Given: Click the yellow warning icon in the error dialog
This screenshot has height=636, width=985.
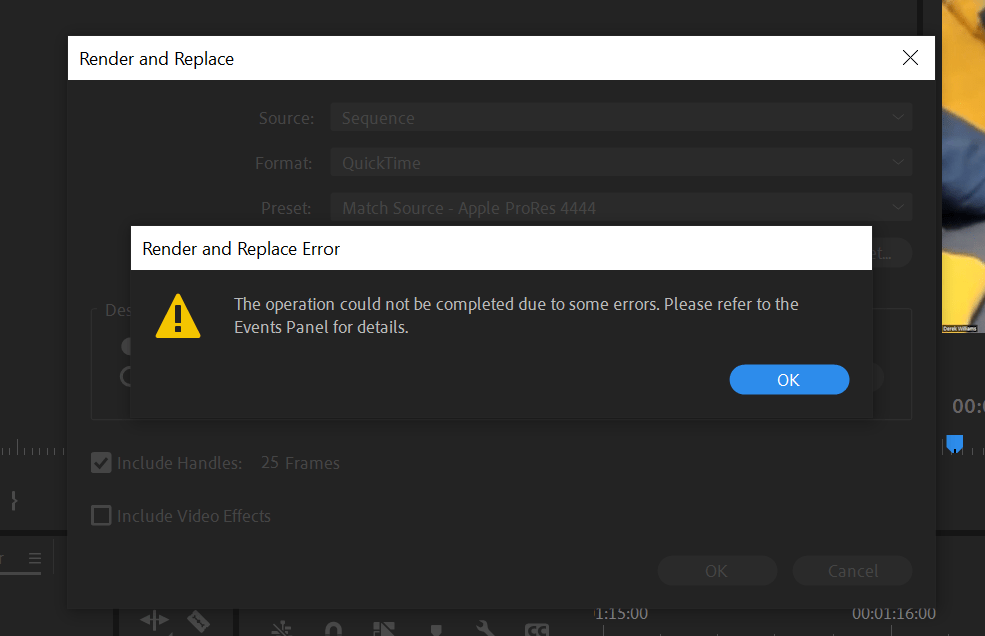Looking at the screenshot, I should pyautogui.click(x=178, y=316).
